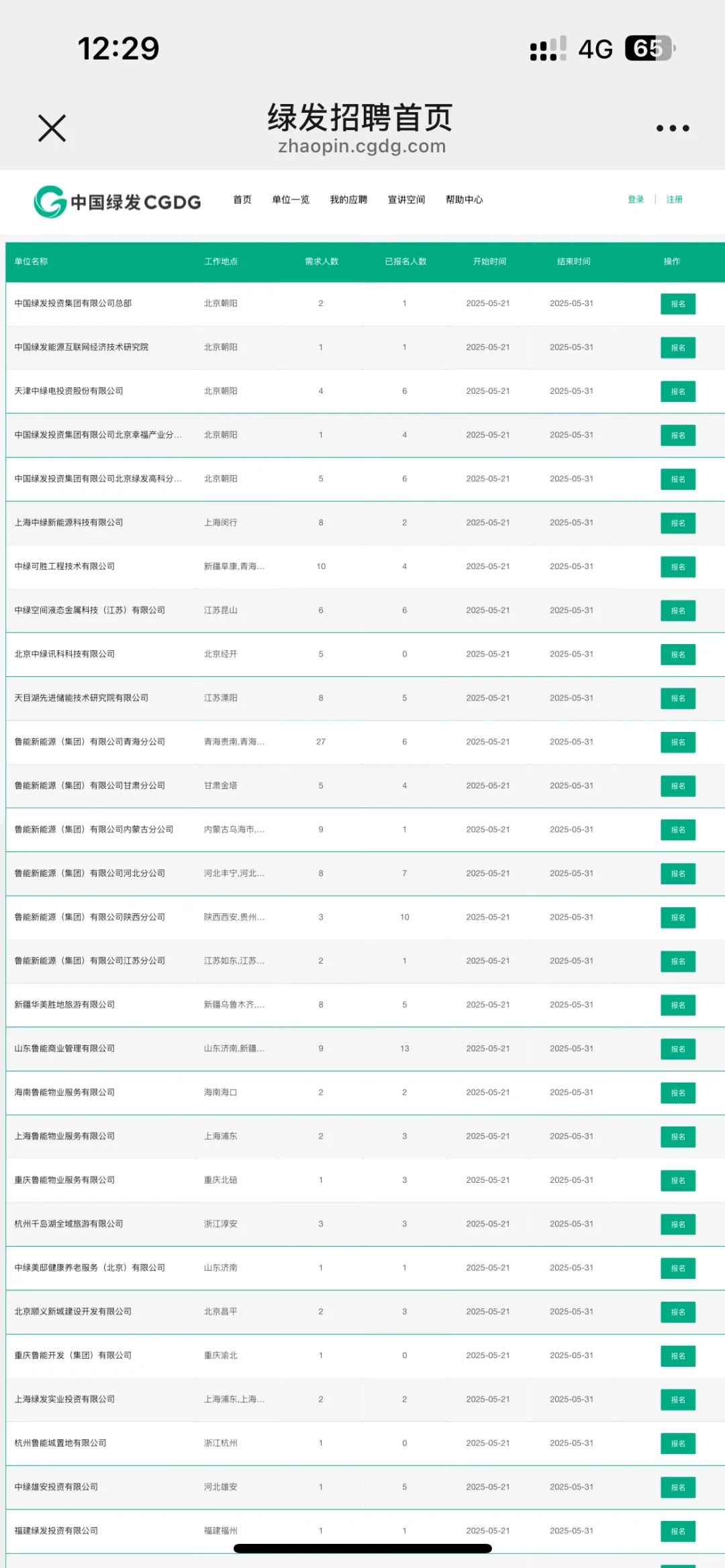Tap the zhaopin.cgdg.com address text
The height and width of the screenshot is (1568, 725).
[x=362, y=146]
